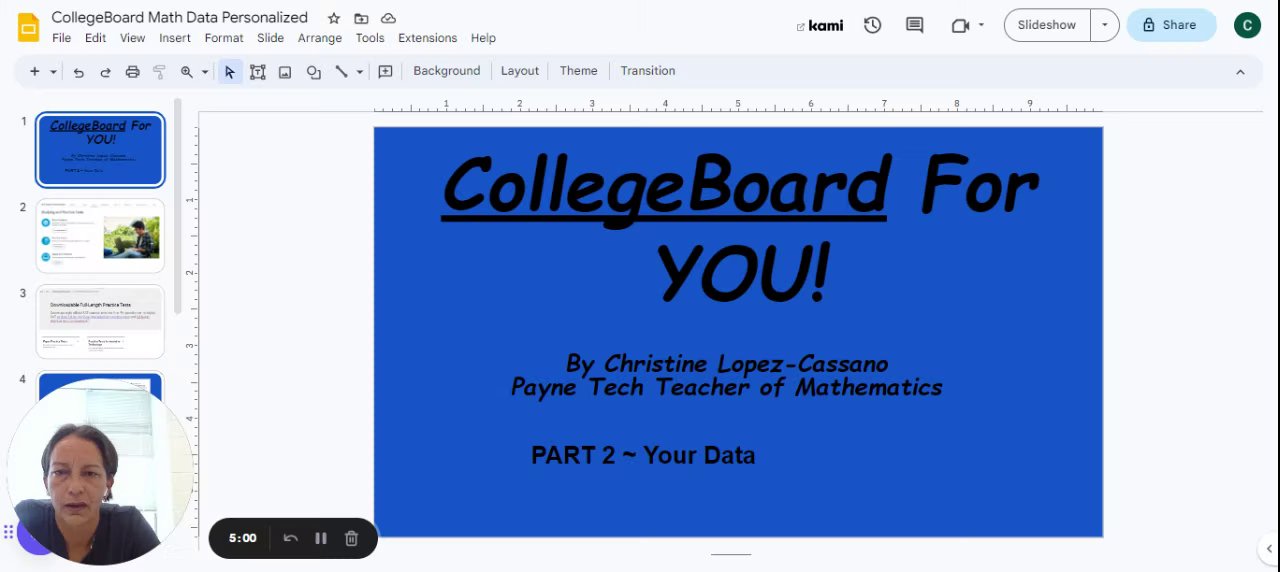Screen dimensions: 1280x572
Task: Open the View menu
Action: pos(133,38)
